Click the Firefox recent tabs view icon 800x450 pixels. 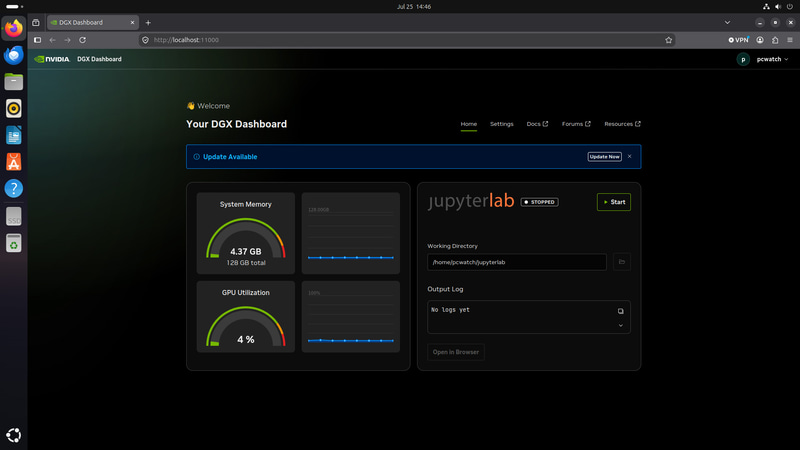pos(36,22)
